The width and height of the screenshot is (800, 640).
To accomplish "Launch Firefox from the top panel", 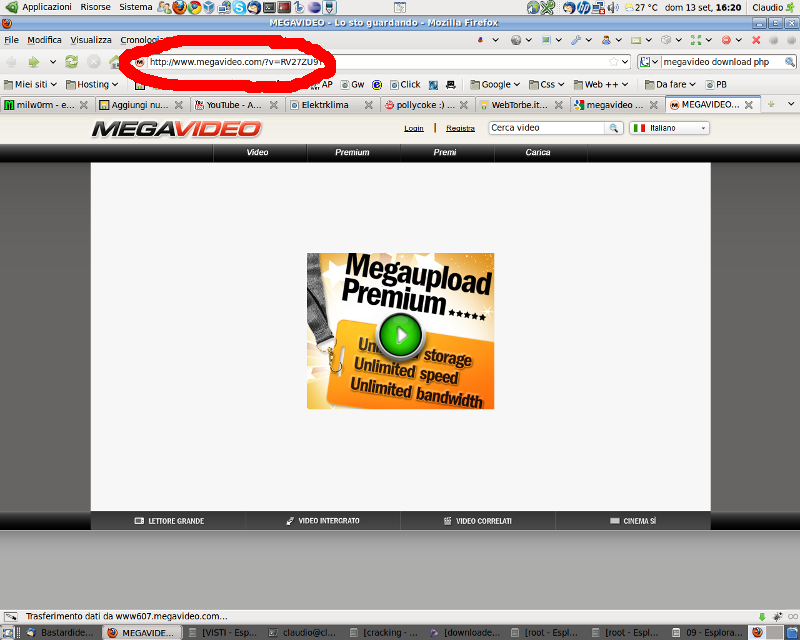I will pyautogui.click(x=179, y=7).
